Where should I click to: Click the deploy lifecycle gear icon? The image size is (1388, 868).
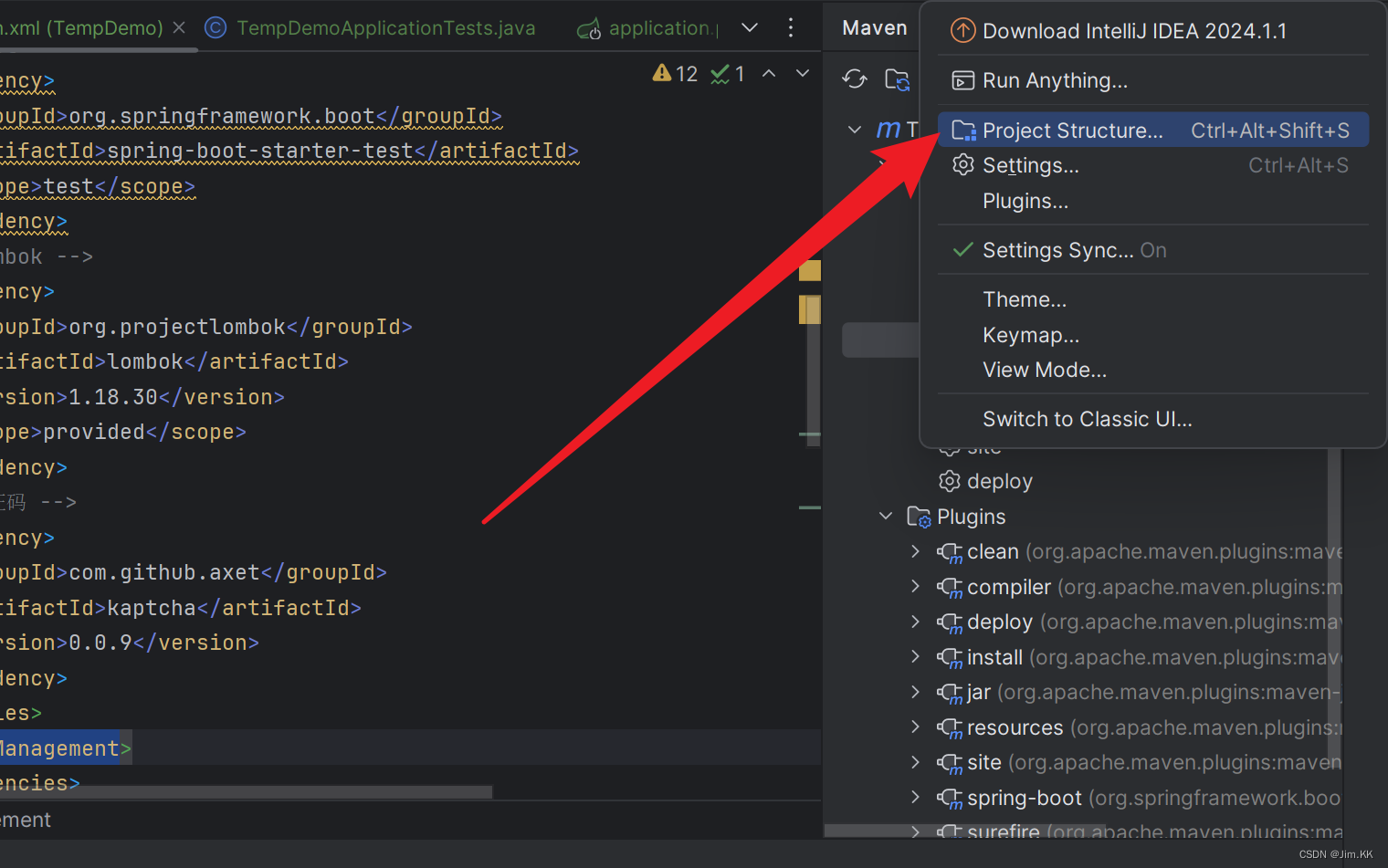point(950,481)
